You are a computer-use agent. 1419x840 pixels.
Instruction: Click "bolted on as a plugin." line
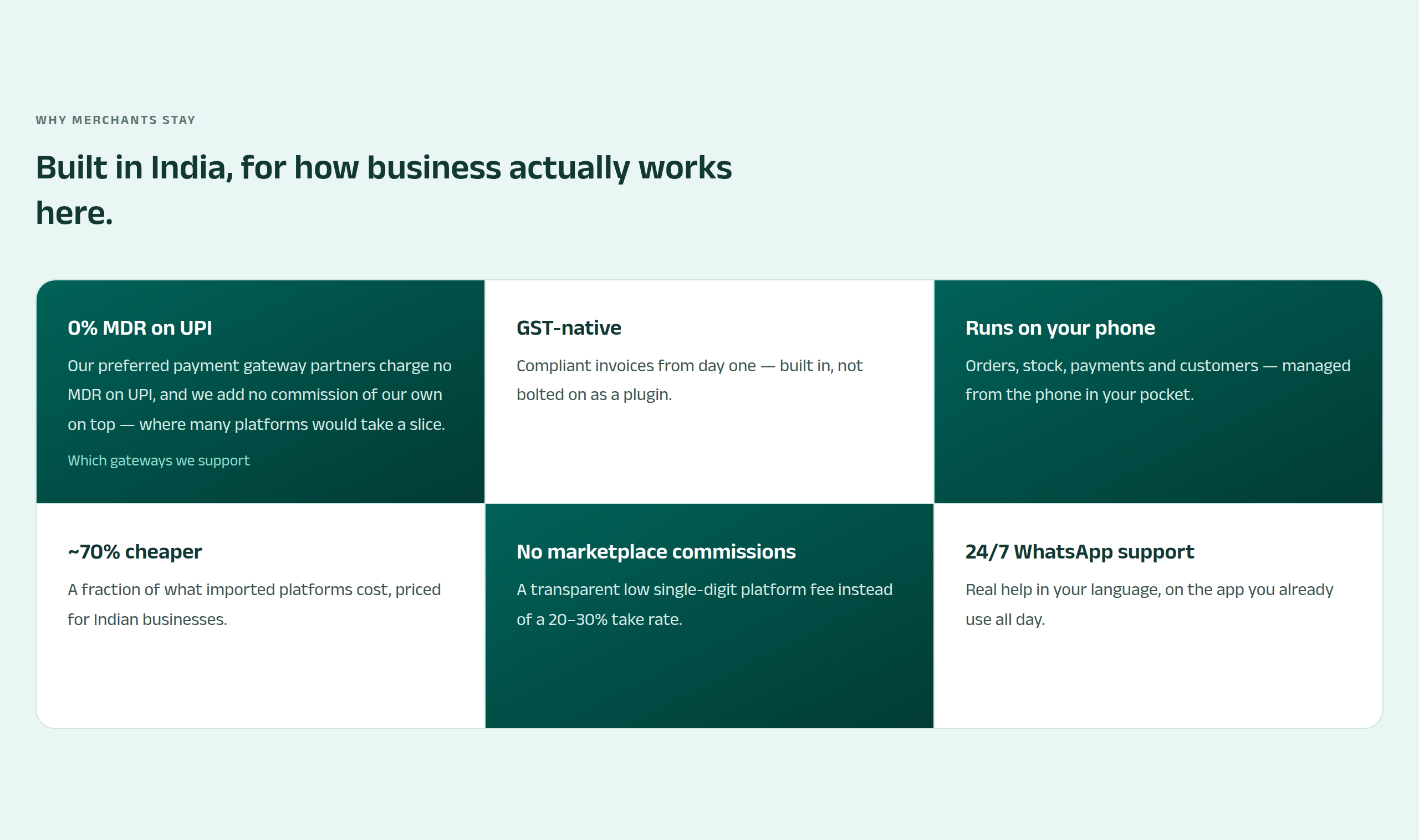click(594, 395)
